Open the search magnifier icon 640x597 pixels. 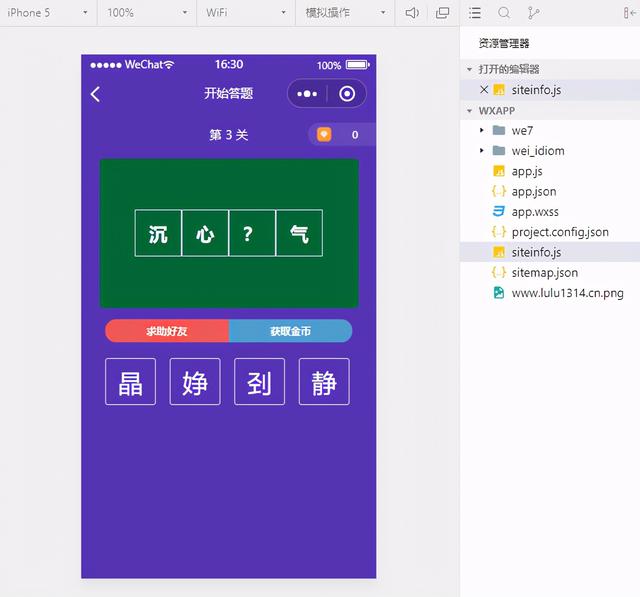(x=504, y=13)
